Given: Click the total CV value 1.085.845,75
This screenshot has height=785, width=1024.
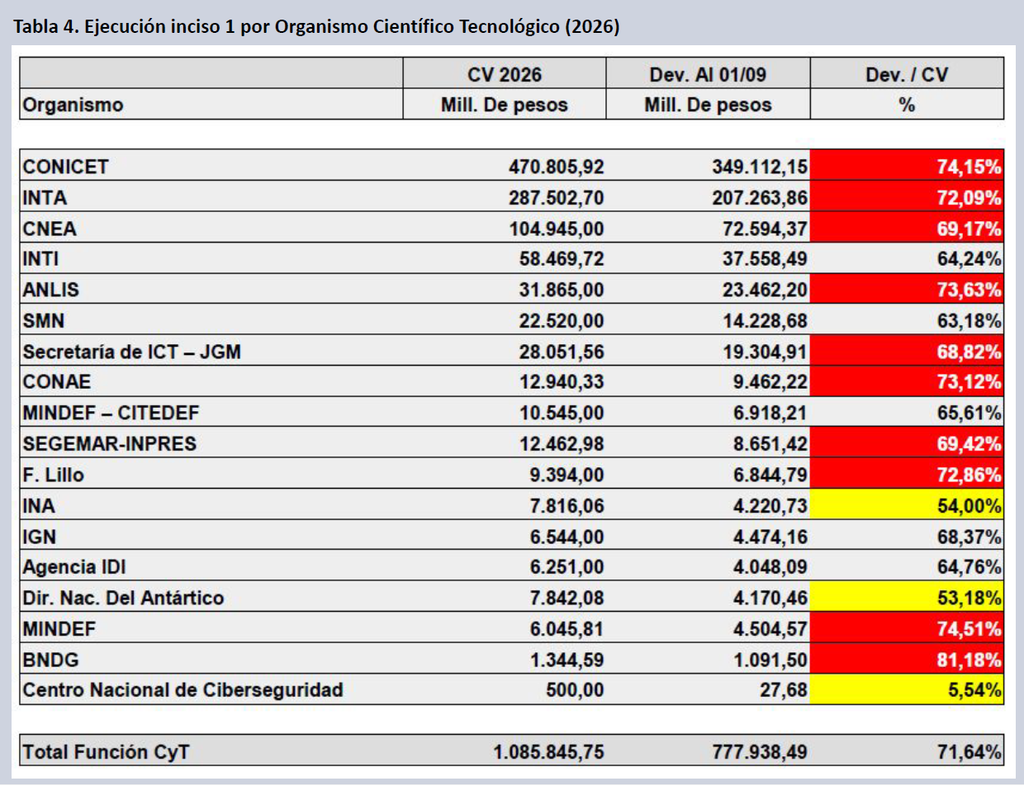Looking at the screenshot, I should [549, 752].
